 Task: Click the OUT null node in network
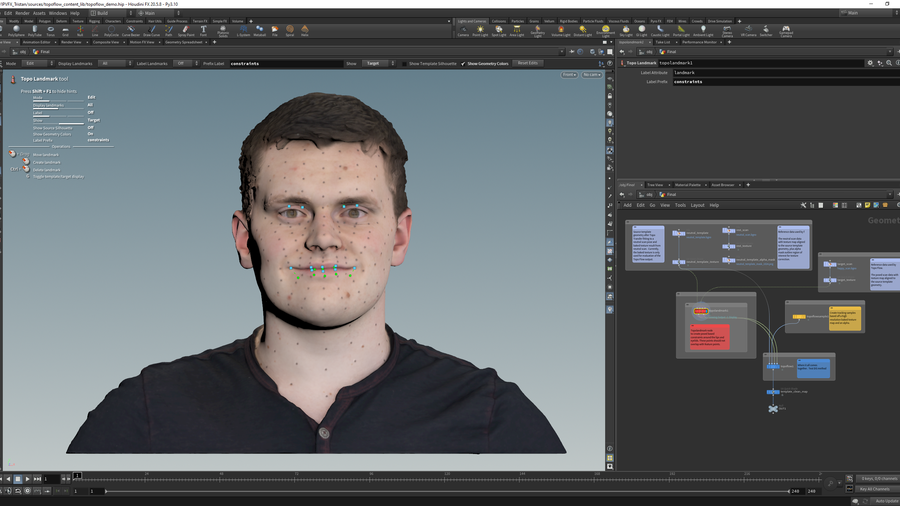773,408
